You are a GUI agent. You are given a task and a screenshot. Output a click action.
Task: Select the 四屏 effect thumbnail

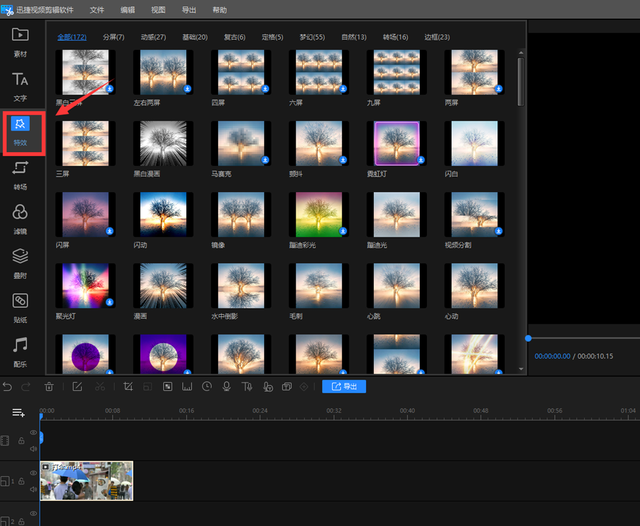(241, 72)
